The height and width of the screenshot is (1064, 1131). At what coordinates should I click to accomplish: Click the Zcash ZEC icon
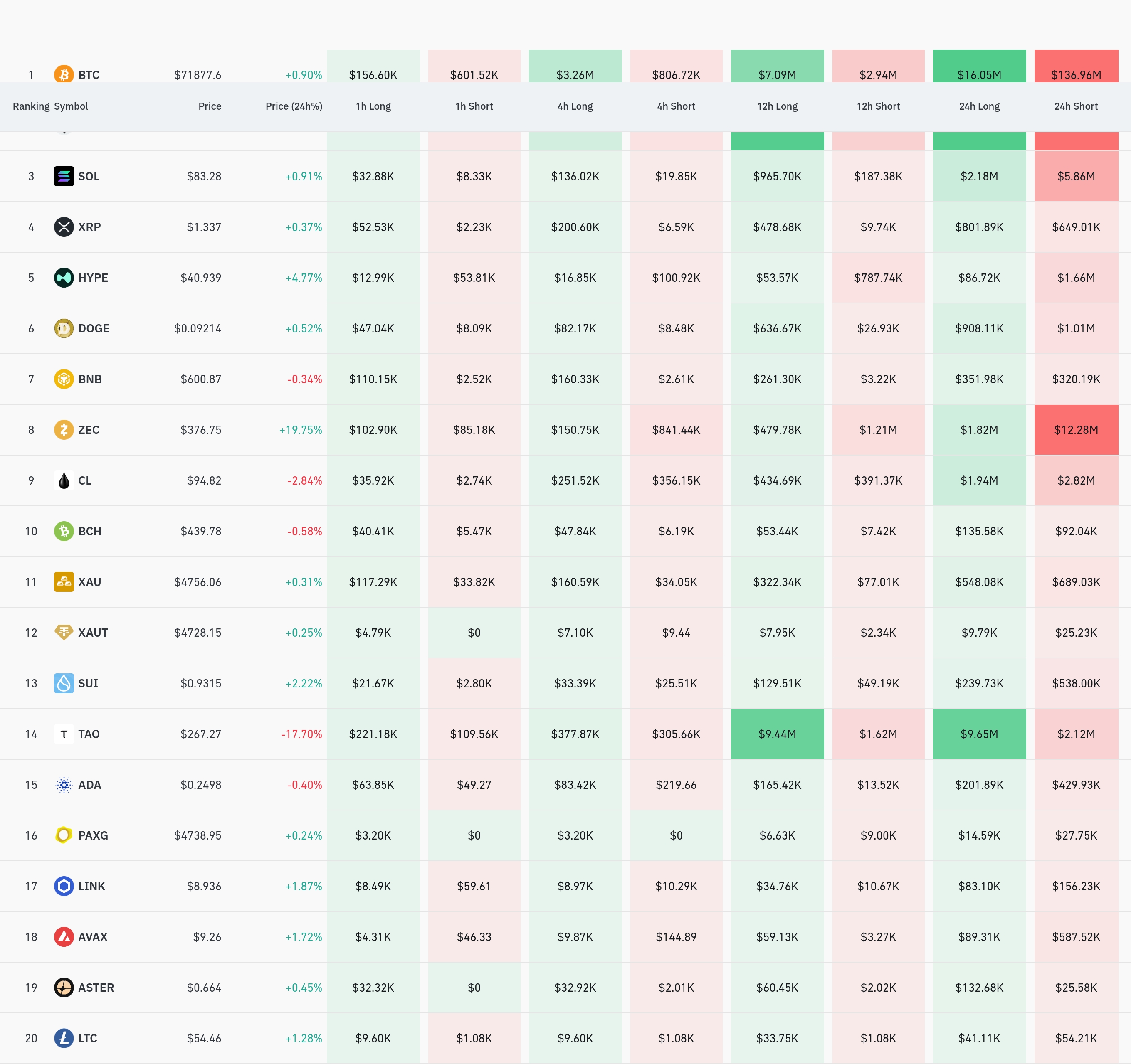64,429
